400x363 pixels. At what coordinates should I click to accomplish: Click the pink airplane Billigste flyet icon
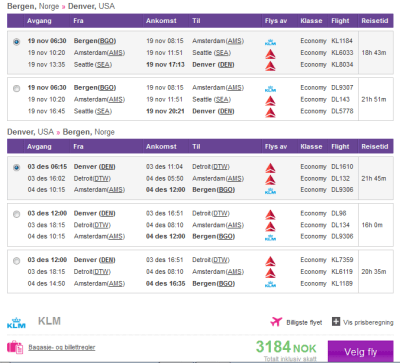(x=276, y=322)
